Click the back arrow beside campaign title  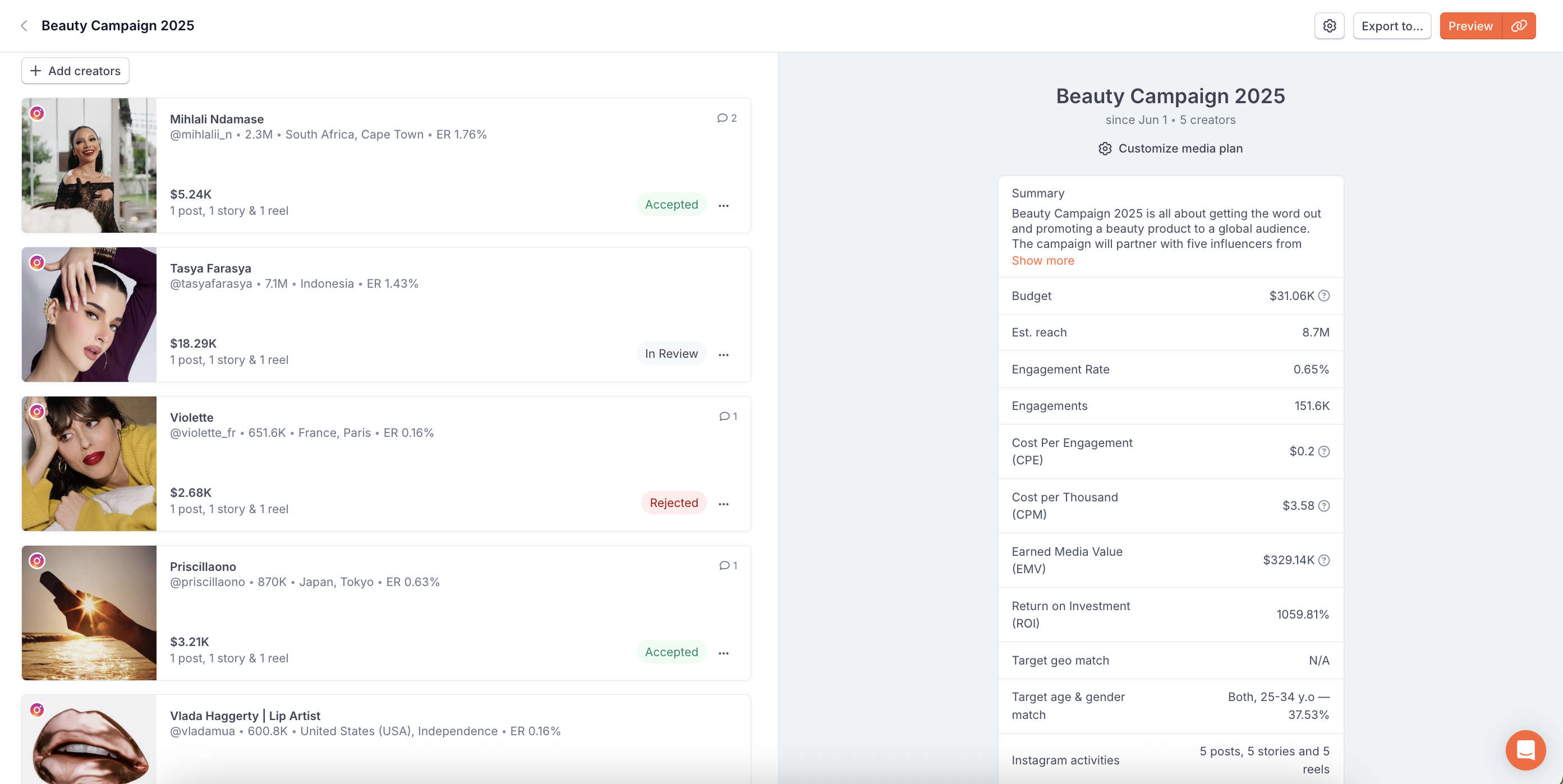24,25
